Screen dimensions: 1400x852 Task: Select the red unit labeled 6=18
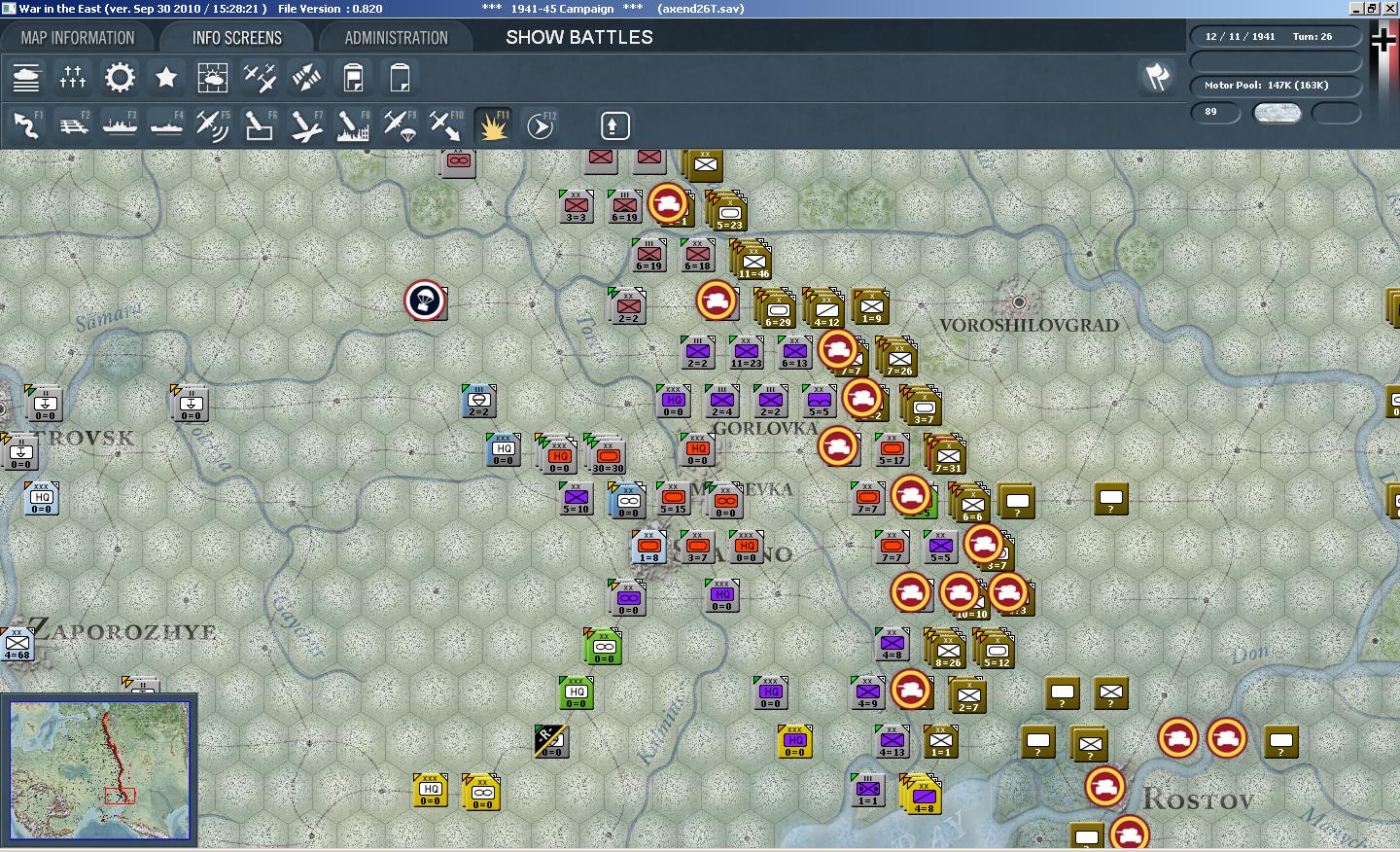pyautogui.click(x=697, y=254)
